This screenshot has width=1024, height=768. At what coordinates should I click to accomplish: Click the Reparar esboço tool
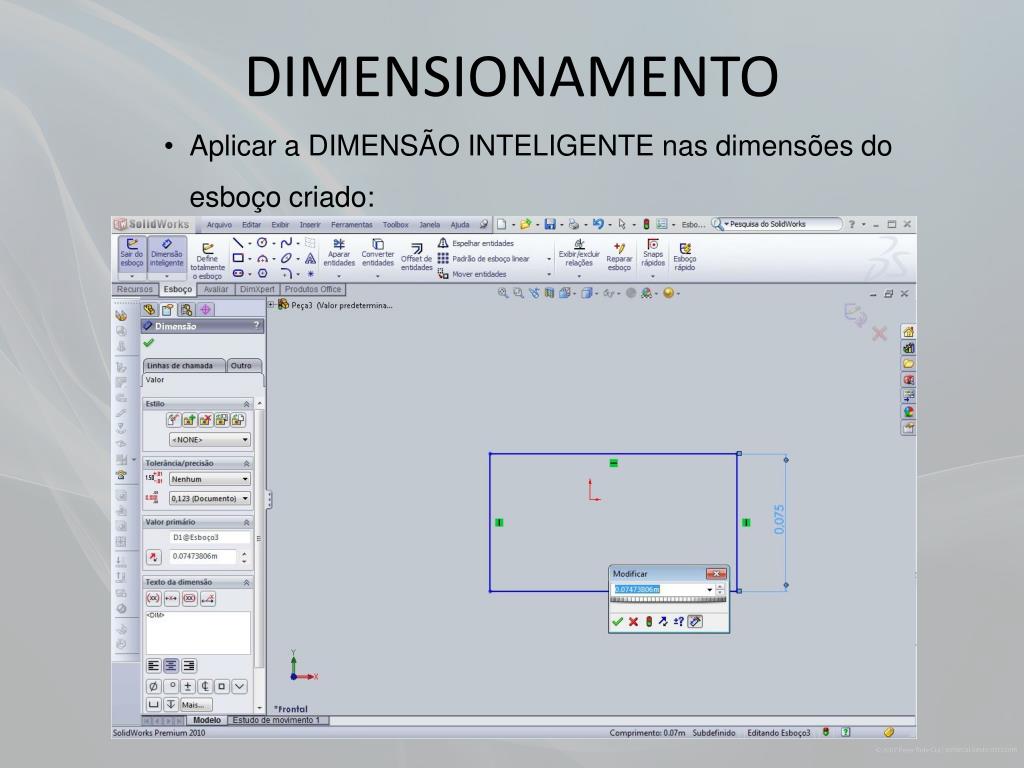point(619,257)
